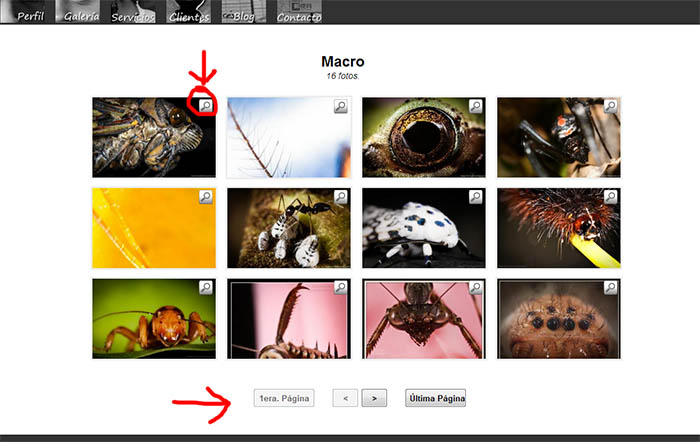This screenshot has width=700, height=442.
Task: Click the Macro gallery heading
Action: click(343, 61)
